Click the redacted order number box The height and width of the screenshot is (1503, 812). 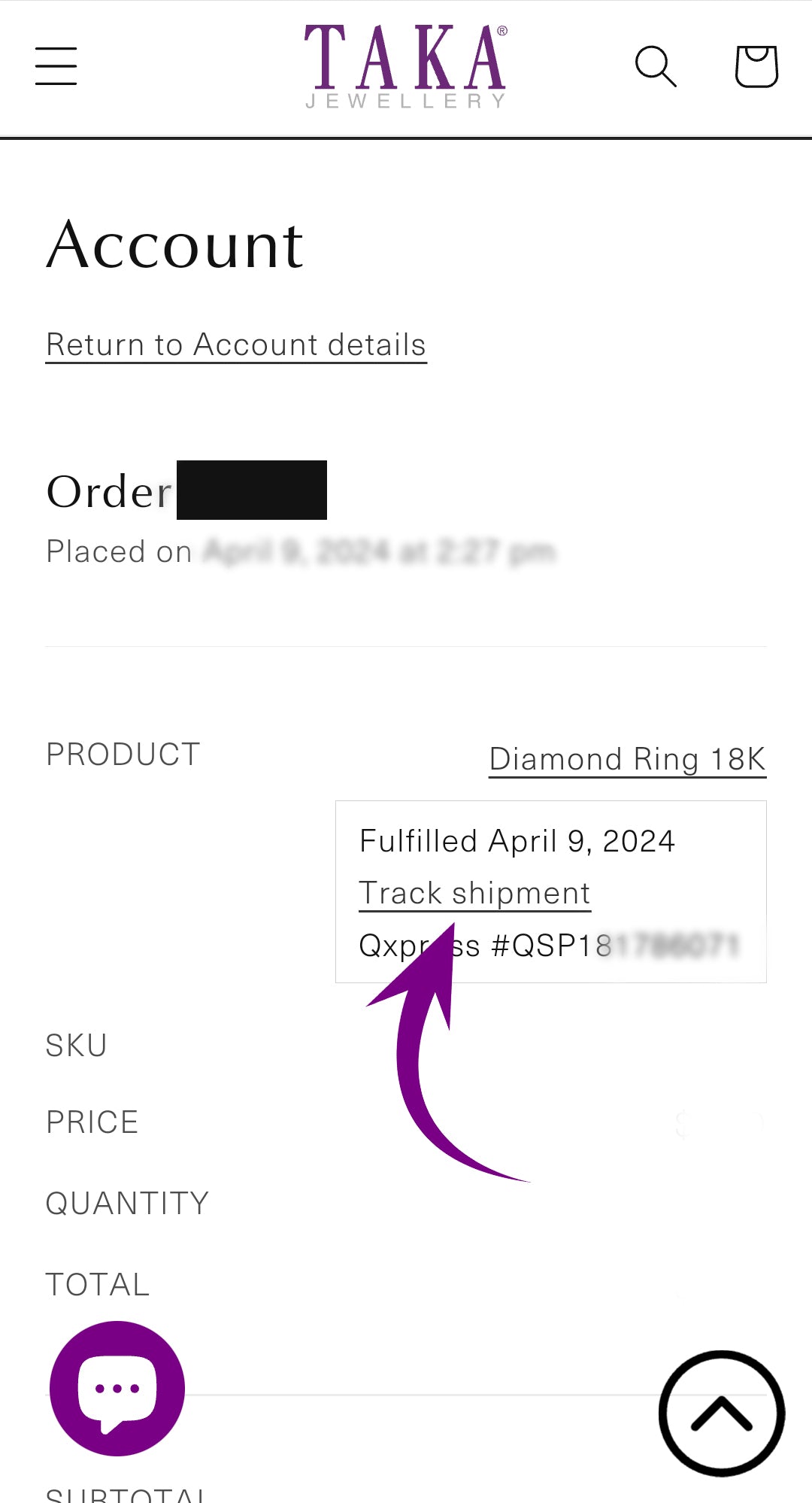pyautogui.click(x=252, y=490)
